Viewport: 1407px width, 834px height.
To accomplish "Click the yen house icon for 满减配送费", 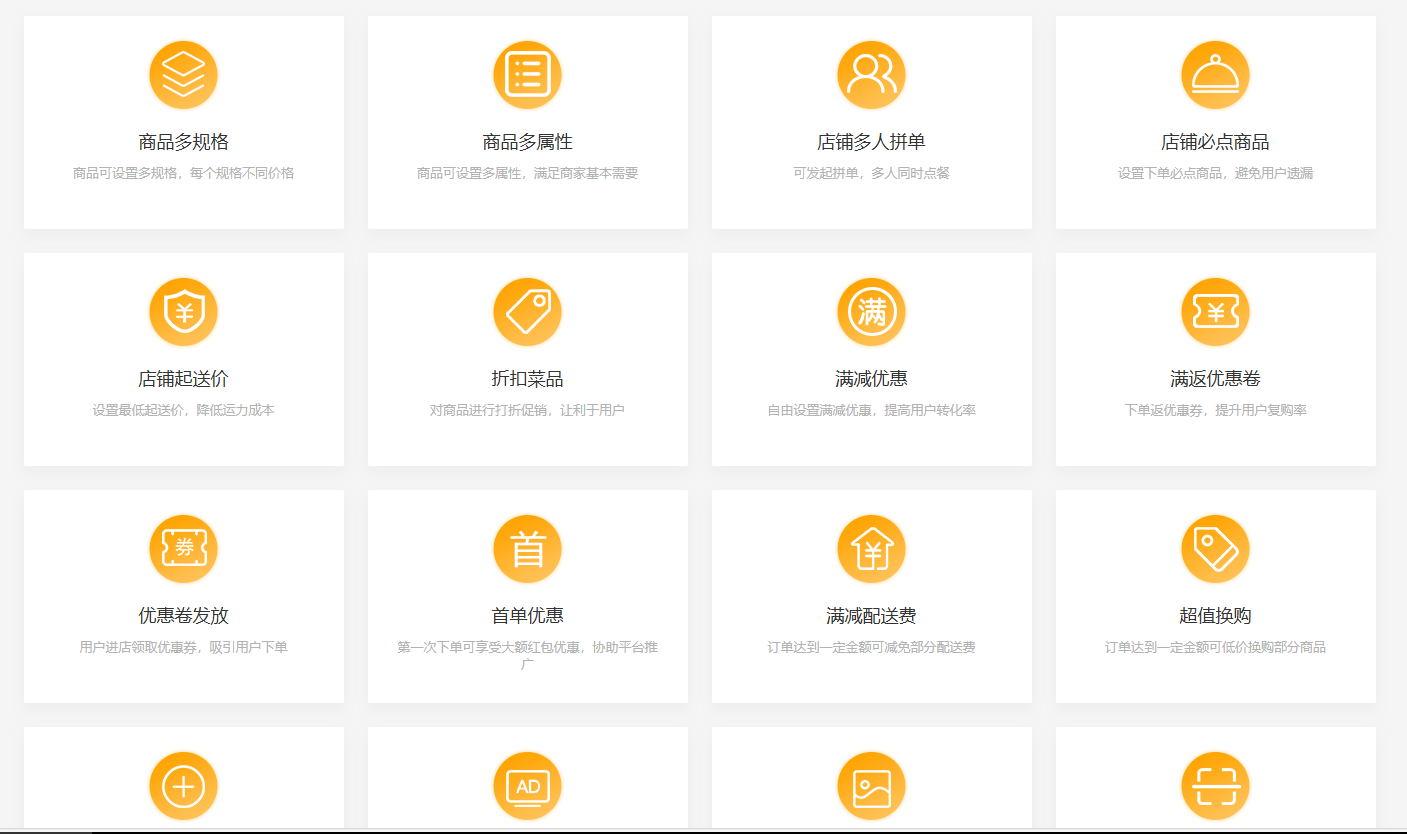I will coord(871,549).
